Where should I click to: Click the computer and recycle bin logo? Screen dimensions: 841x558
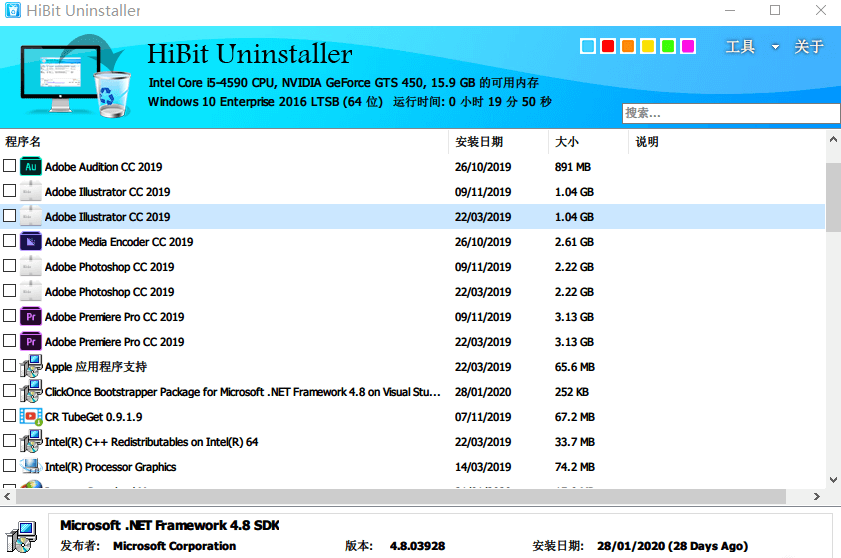(x=76, y=77)
